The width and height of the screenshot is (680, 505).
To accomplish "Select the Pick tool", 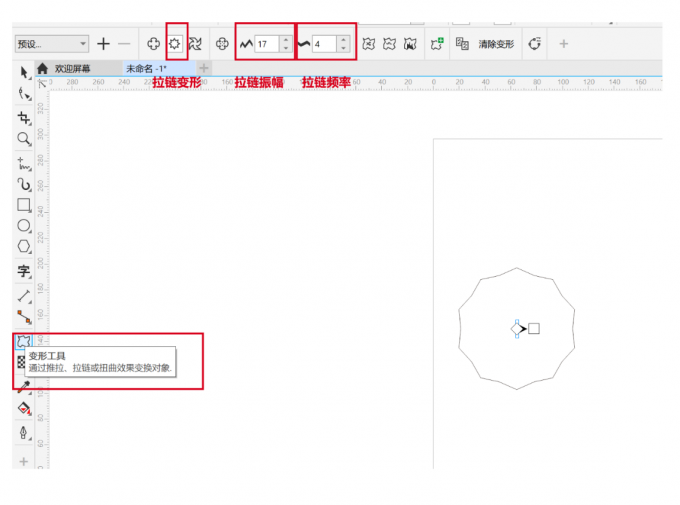I will click(x=24, y=72).
